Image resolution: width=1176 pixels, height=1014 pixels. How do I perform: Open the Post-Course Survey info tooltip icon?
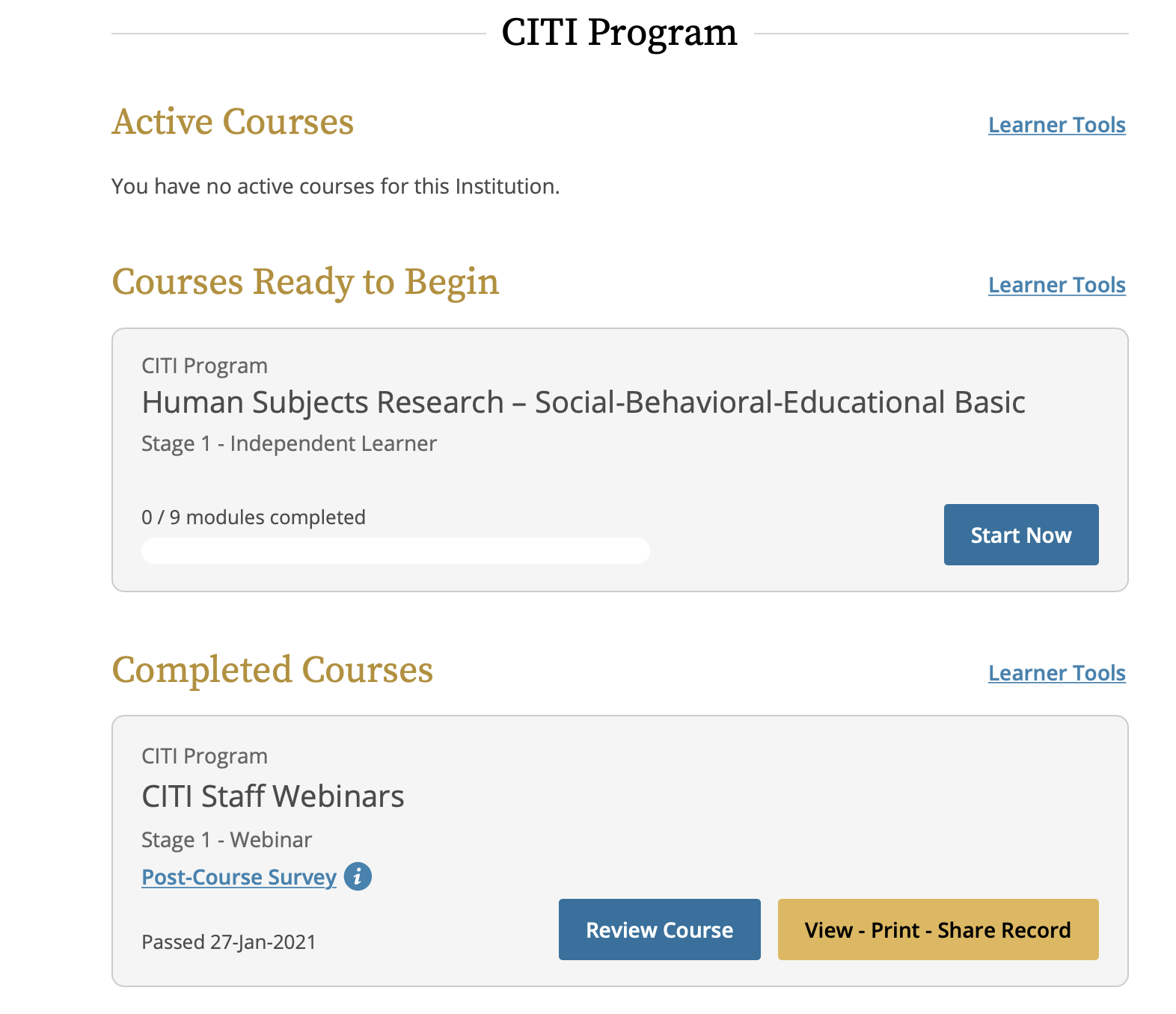[358, 877]
